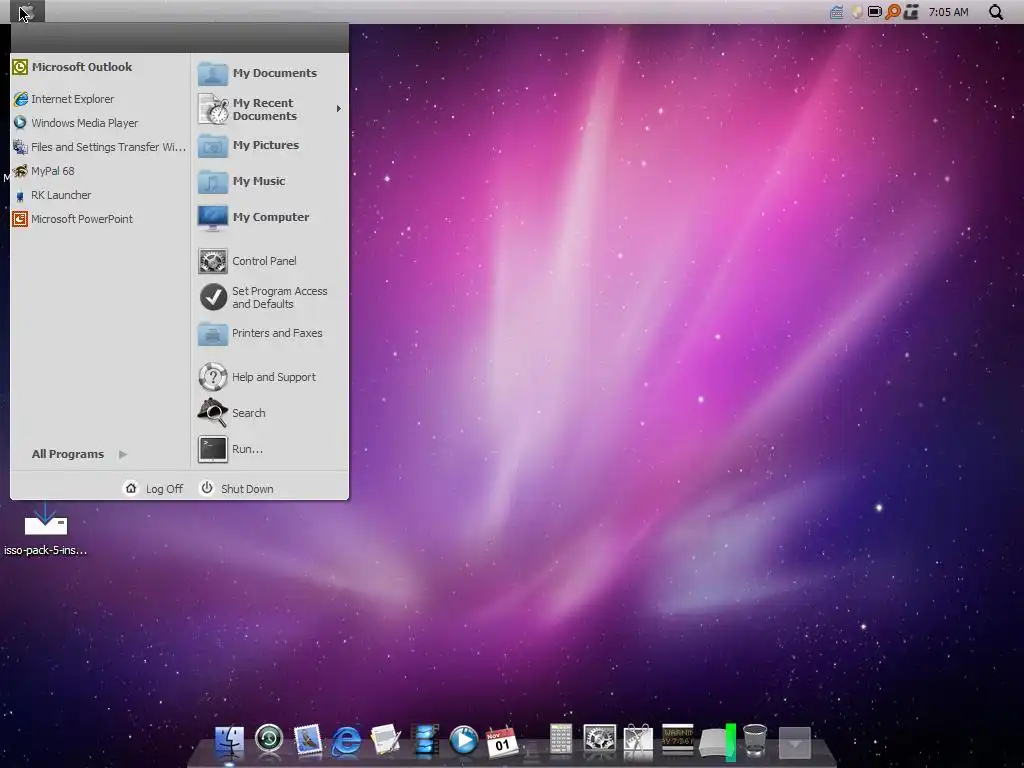
Task: Open the Trash can in dock
Action: (755, 741)
